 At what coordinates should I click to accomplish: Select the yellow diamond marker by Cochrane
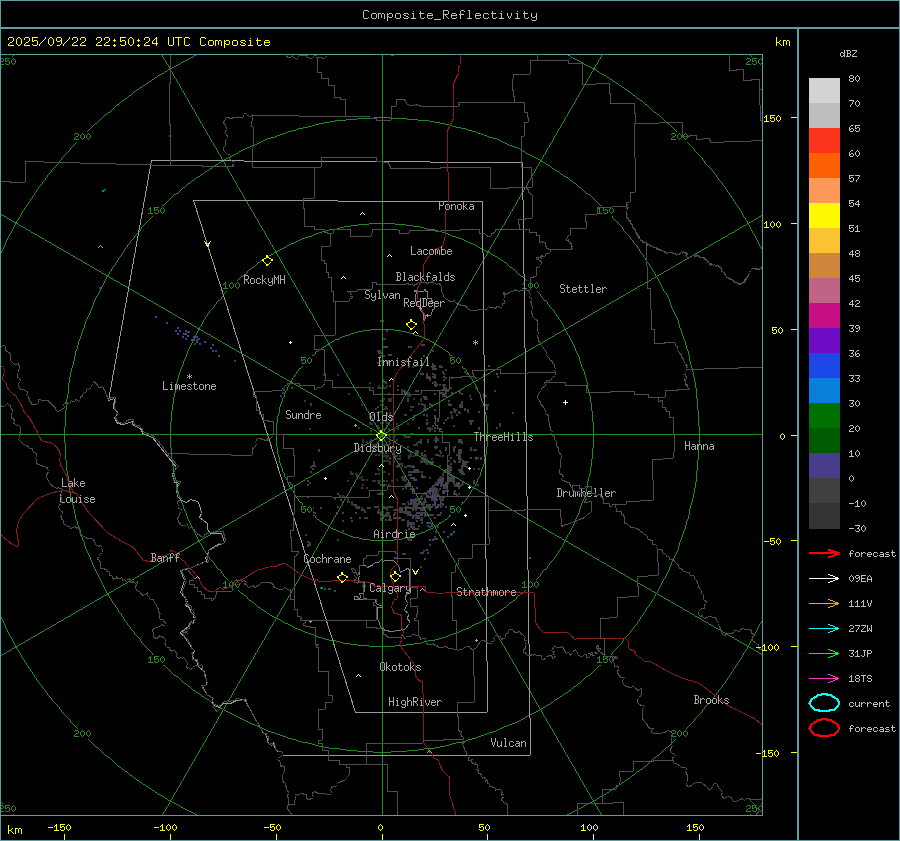[x=342, y=578]
